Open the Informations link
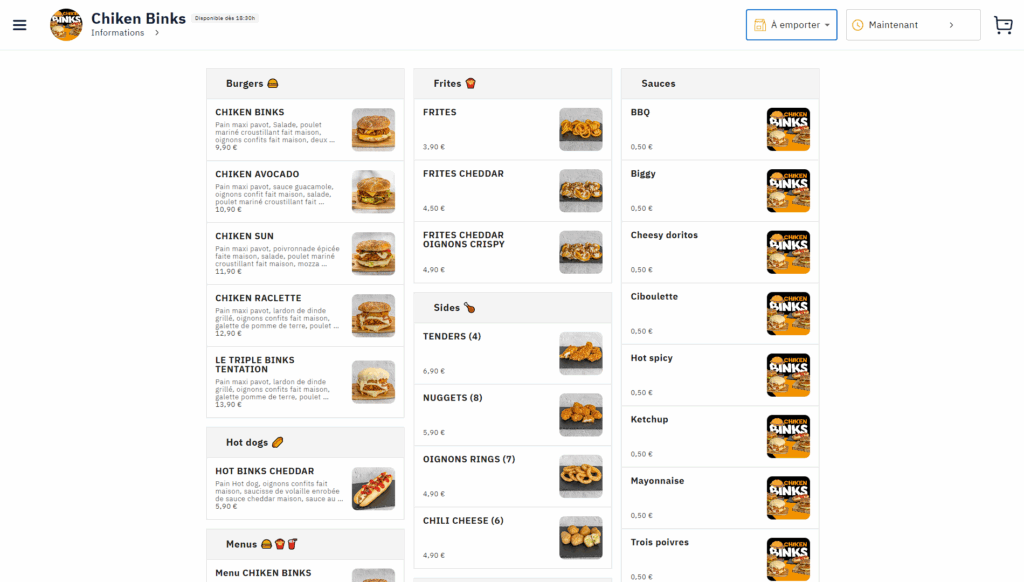The width and height of the screenshot is (1024, 582). [118, 33]
